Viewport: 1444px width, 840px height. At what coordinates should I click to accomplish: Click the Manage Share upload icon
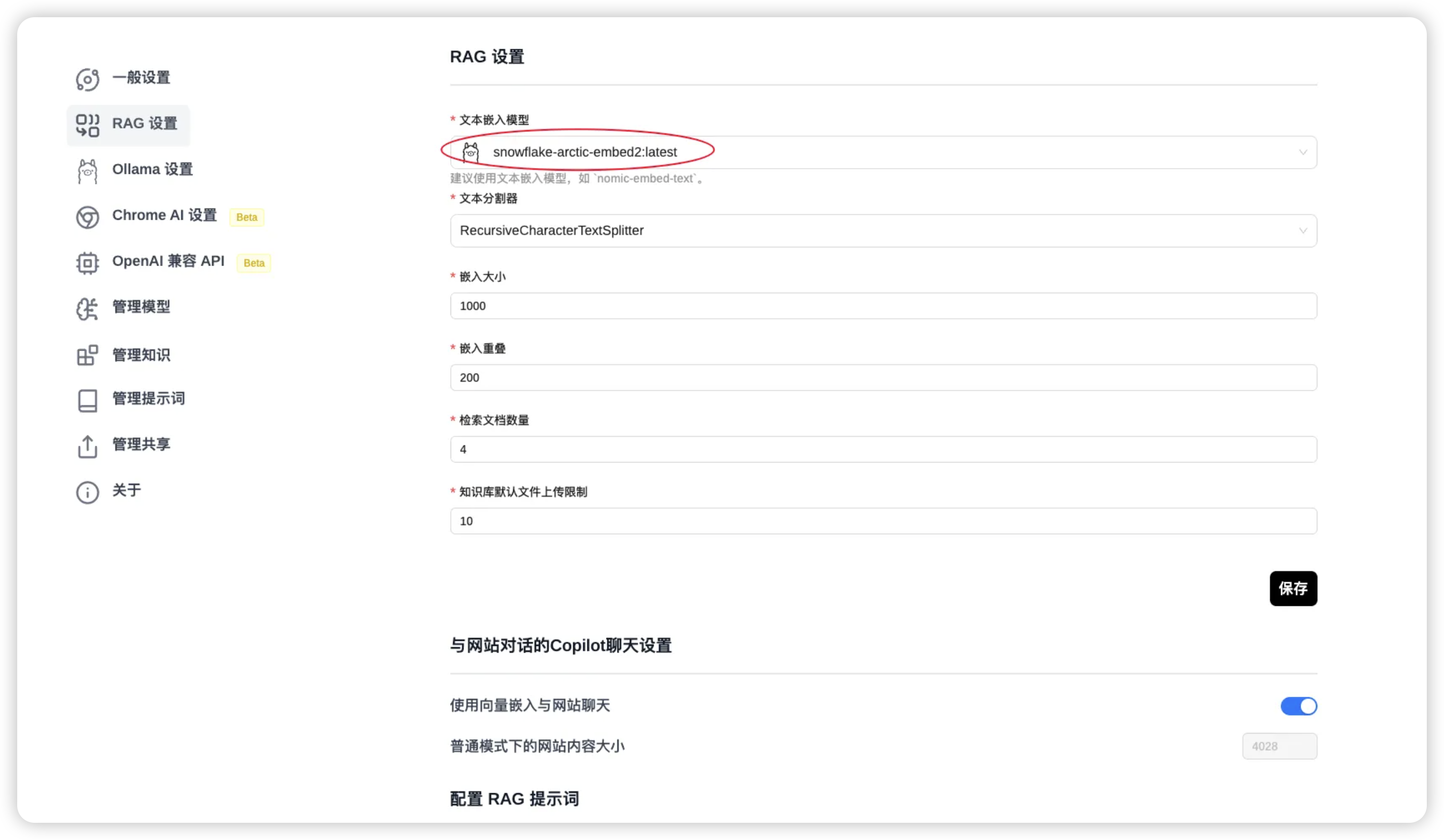[87, 446]
